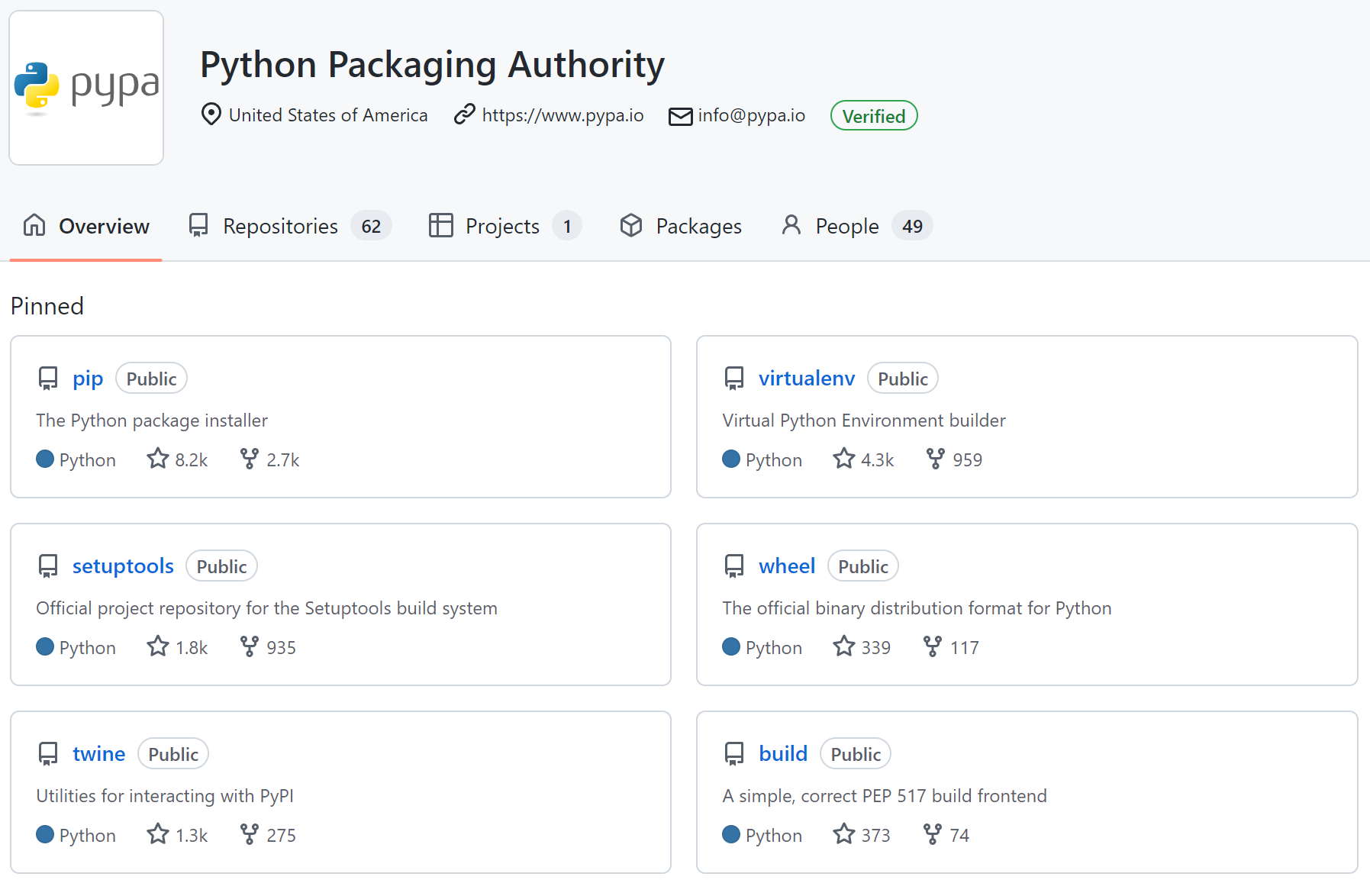Click the 49 people counter badge

pyautogui.click(x=912, y=226)
